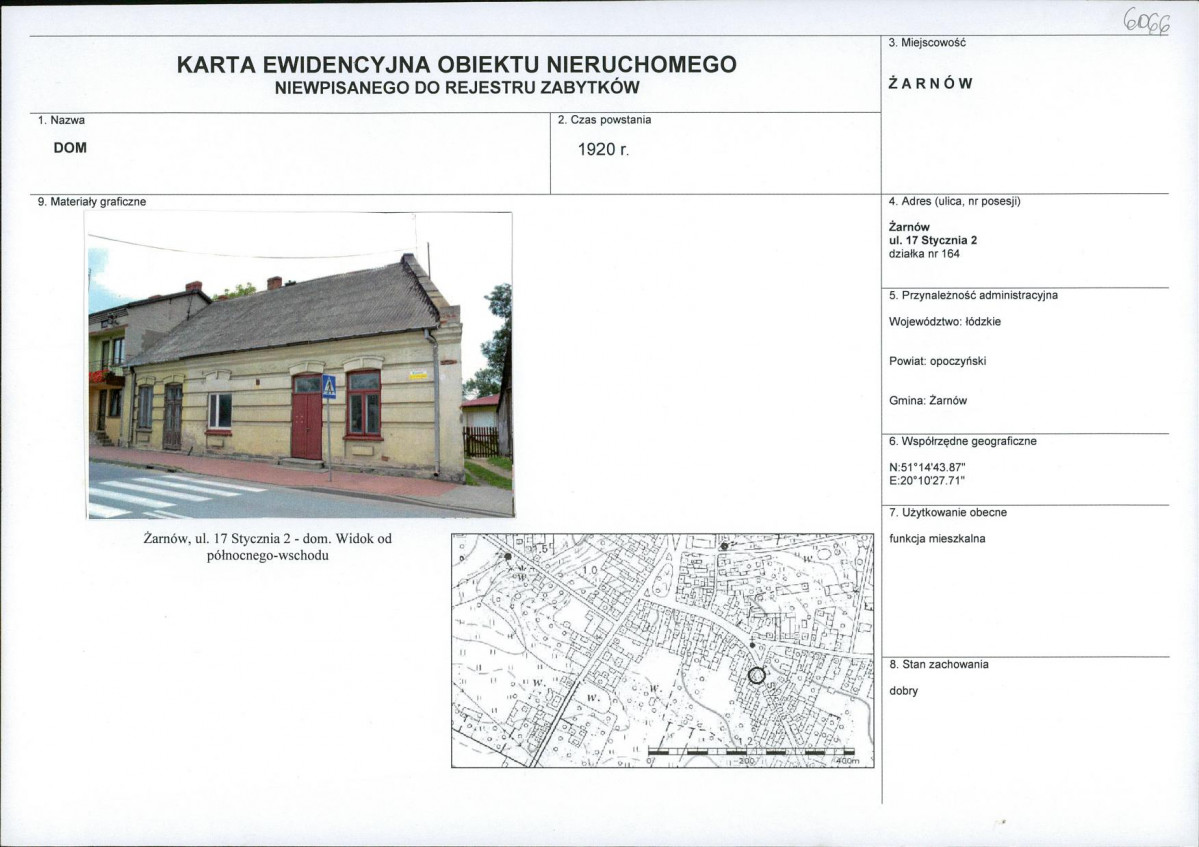
Task: Click the title 'KARTA EWIDENCYJNA OBIEKTU NIERUCHOMEGO'
Action: click(x=457, y=64)
